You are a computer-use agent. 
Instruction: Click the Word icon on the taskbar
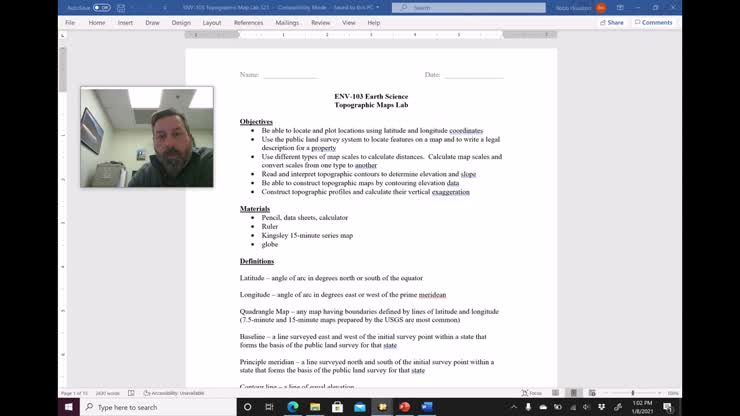pyautogui.click(x=427, y=407)
